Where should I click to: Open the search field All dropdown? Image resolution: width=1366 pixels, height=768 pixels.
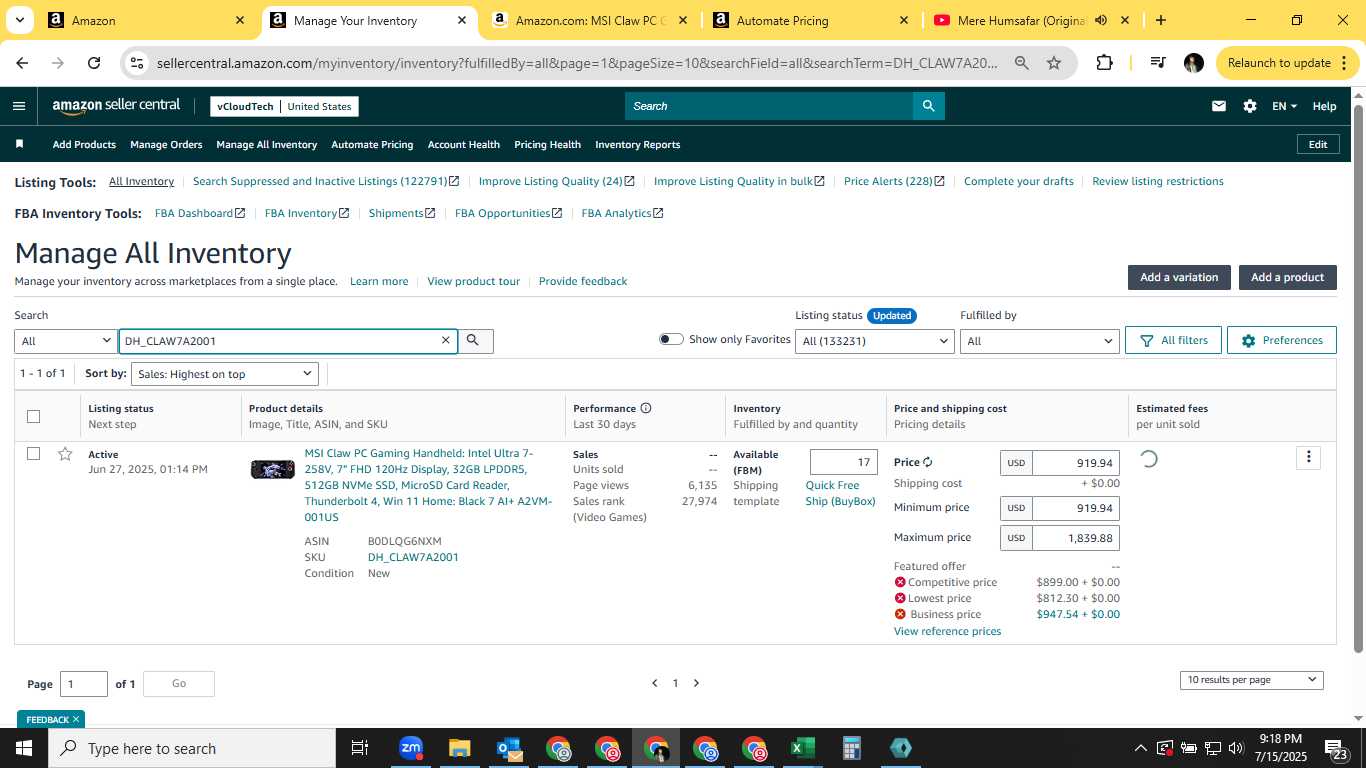coord(65,341)
